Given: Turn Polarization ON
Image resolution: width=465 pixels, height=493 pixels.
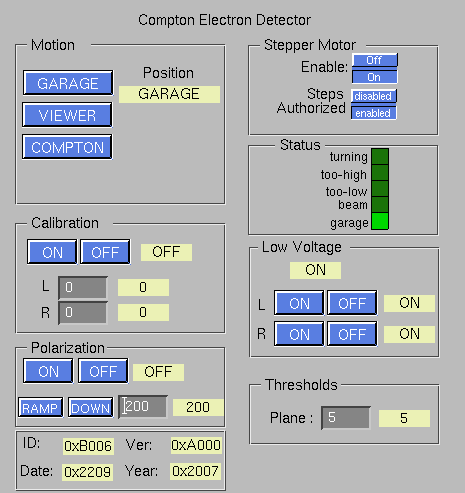Looking at the screenshot, I should tap(48, 371).
